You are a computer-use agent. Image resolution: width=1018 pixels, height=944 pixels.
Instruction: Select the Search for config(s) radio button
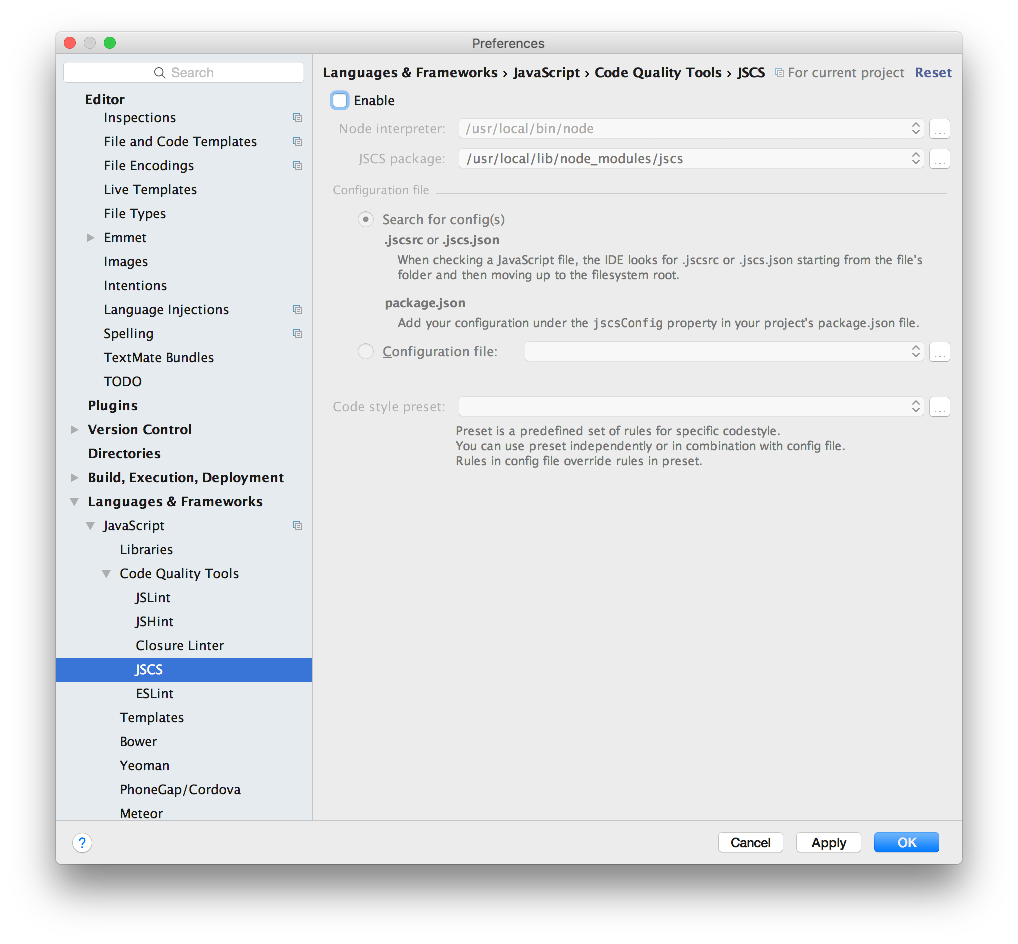click(366, 220)
